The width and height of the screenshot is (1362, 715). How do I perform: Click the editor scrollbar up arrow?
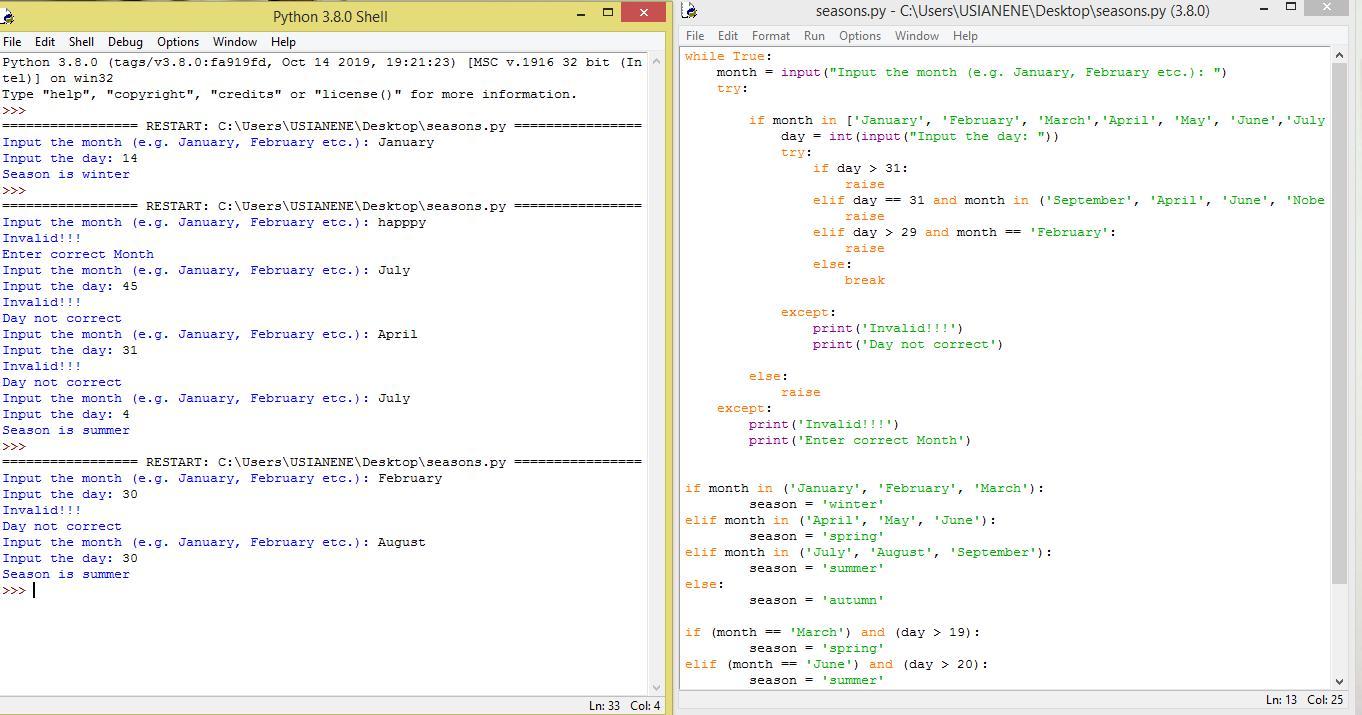point(1340,56)
